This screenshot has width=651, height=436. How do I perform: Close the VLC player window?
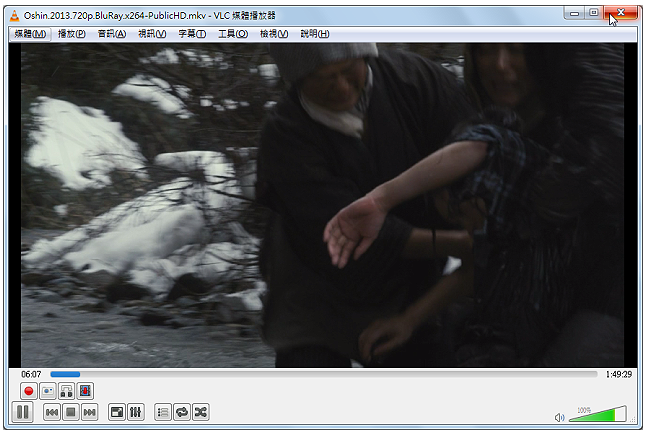click(621, 13)
